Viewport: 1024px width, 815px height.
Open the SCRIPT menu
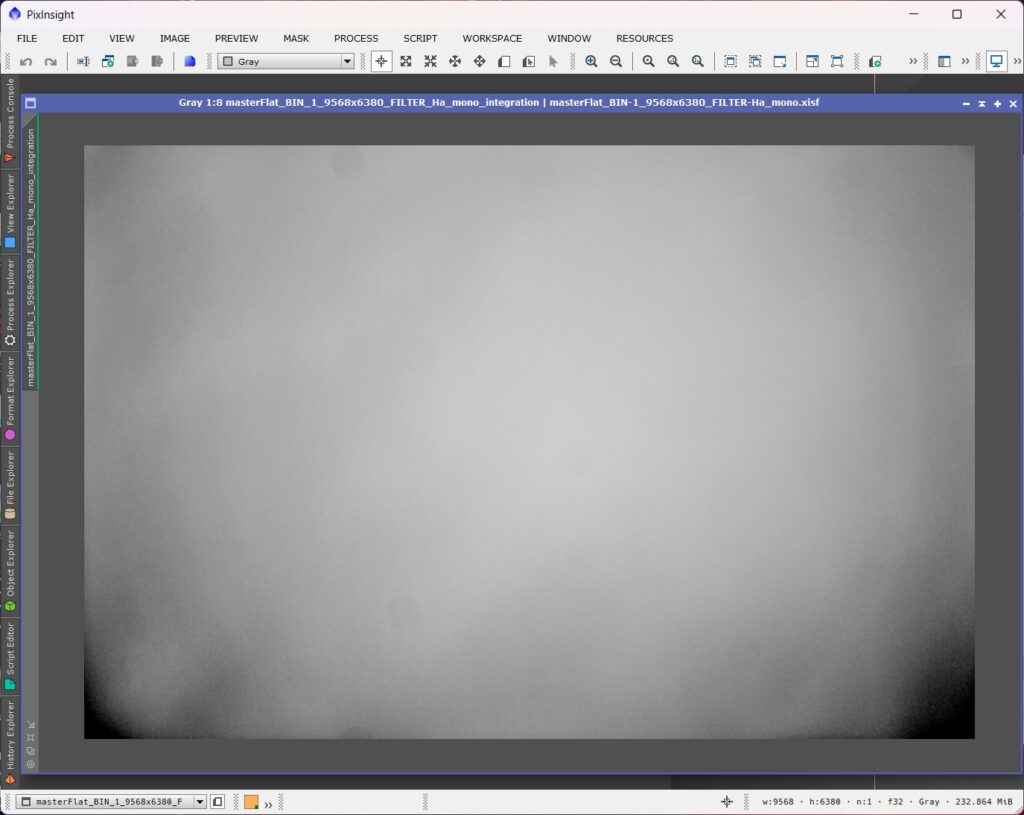click(x=420, y=39)
